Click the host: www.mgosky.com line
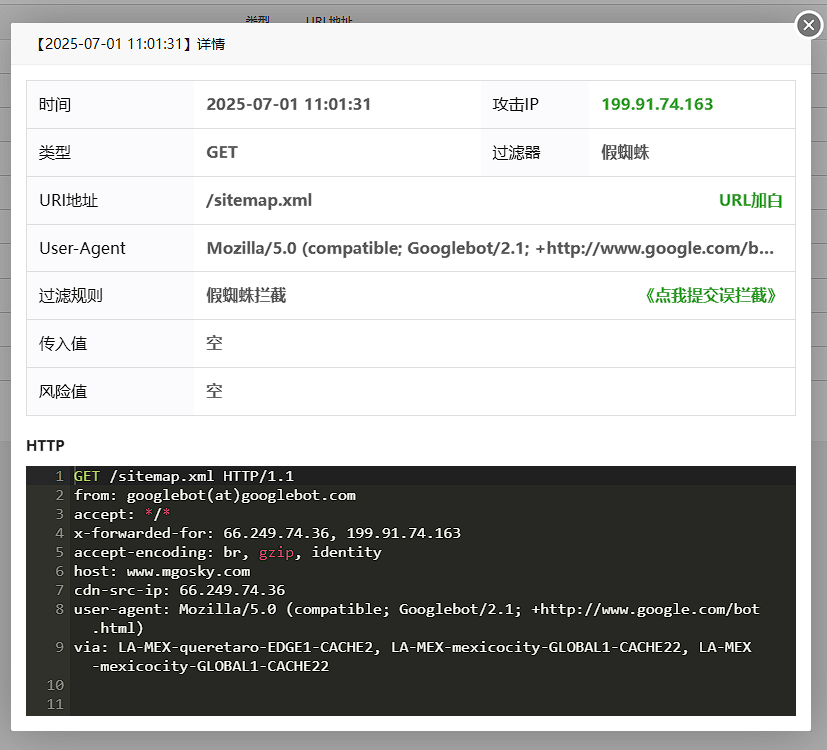The image size is (827, 750). tap(162, 571)
